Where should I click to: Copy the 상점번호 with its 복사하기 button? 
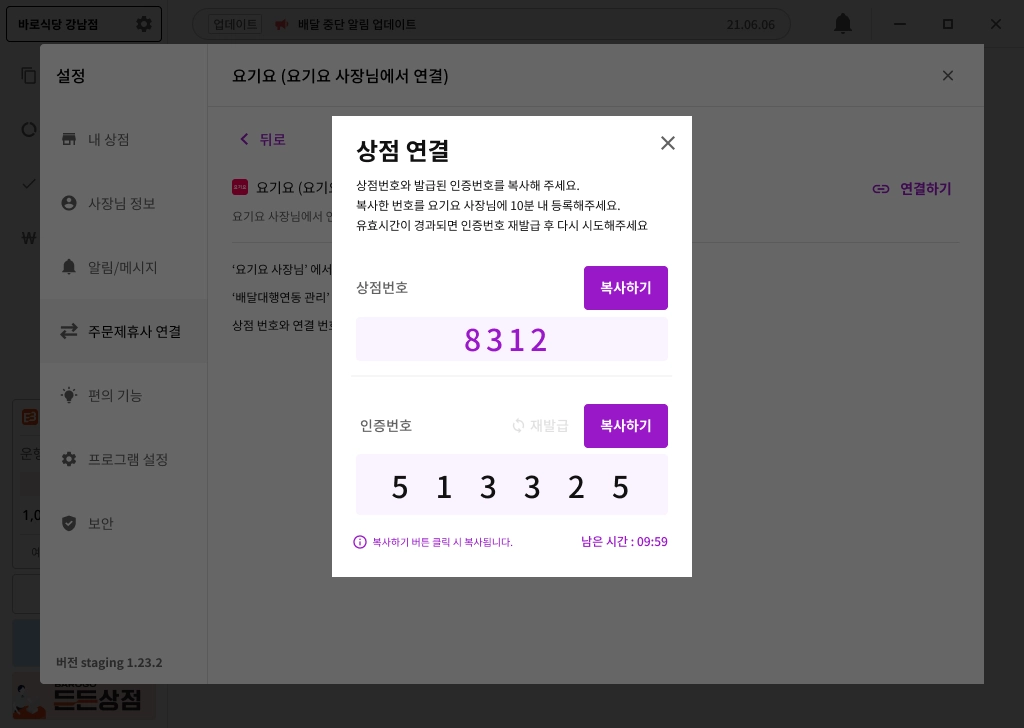pyautogui.click(x=626, y=288)
